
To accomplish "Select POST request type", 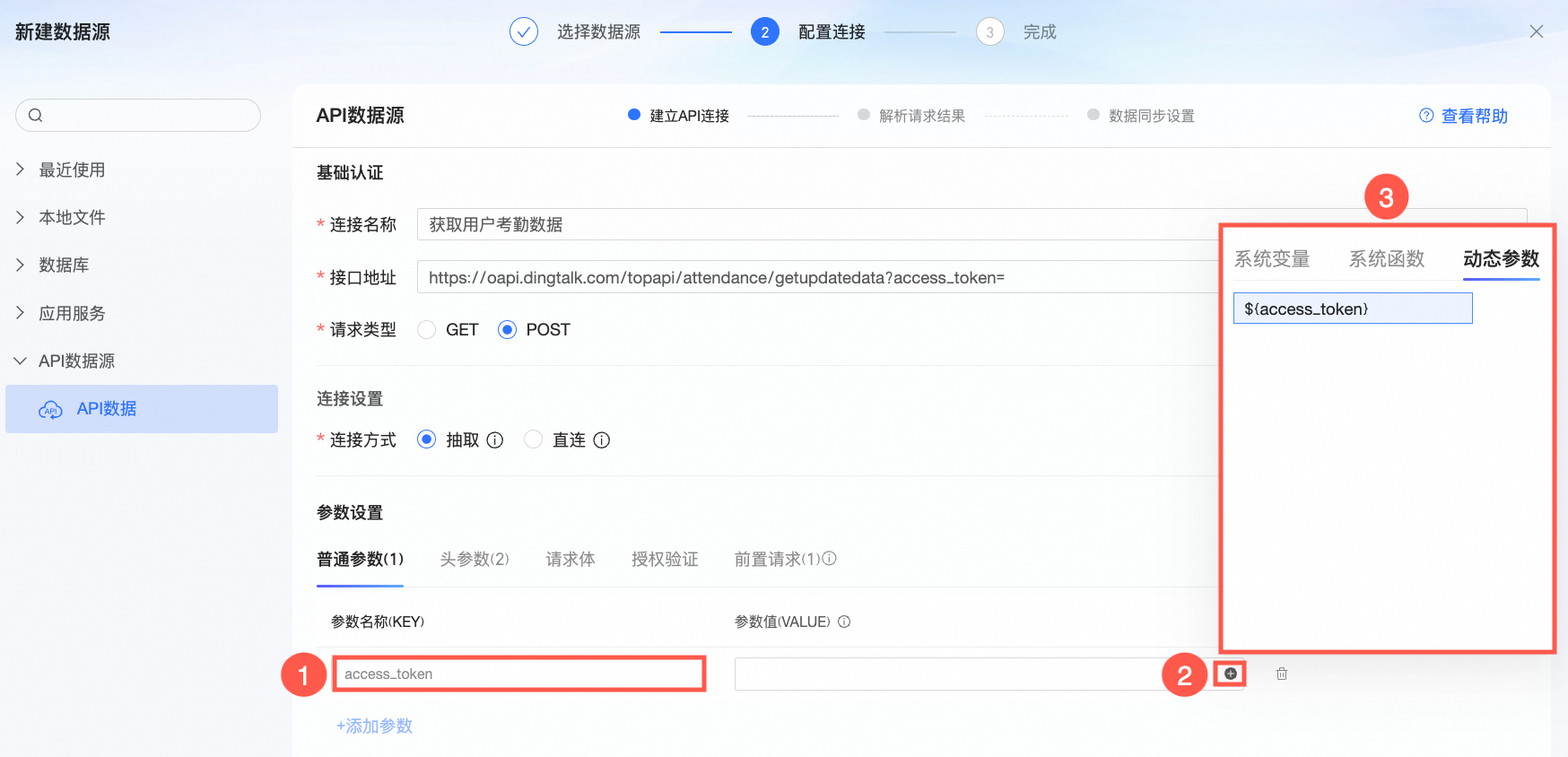I will pos(508,330).
